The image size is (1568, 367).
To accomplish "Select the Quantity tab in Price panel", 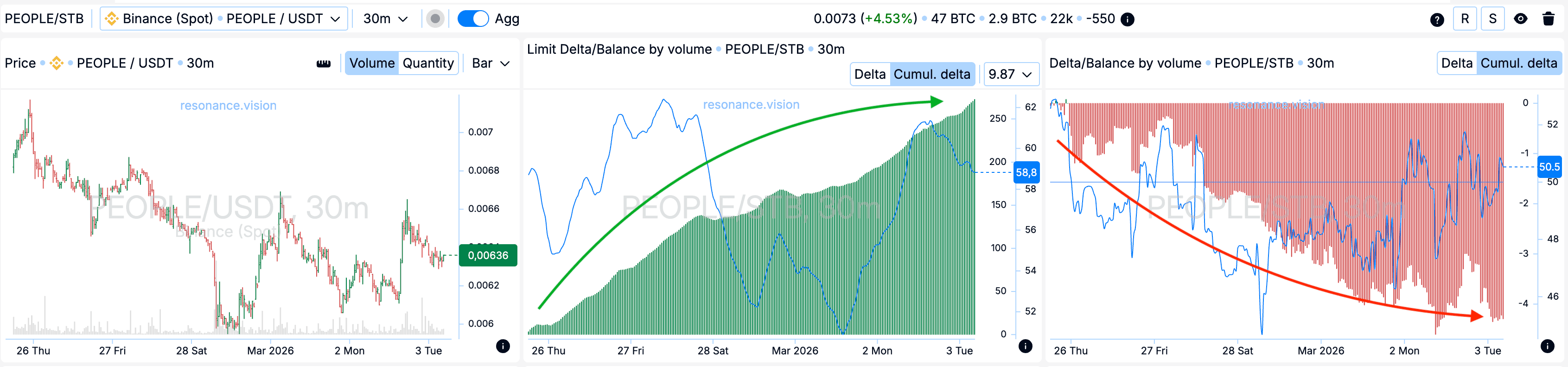I will click(428, 63).
